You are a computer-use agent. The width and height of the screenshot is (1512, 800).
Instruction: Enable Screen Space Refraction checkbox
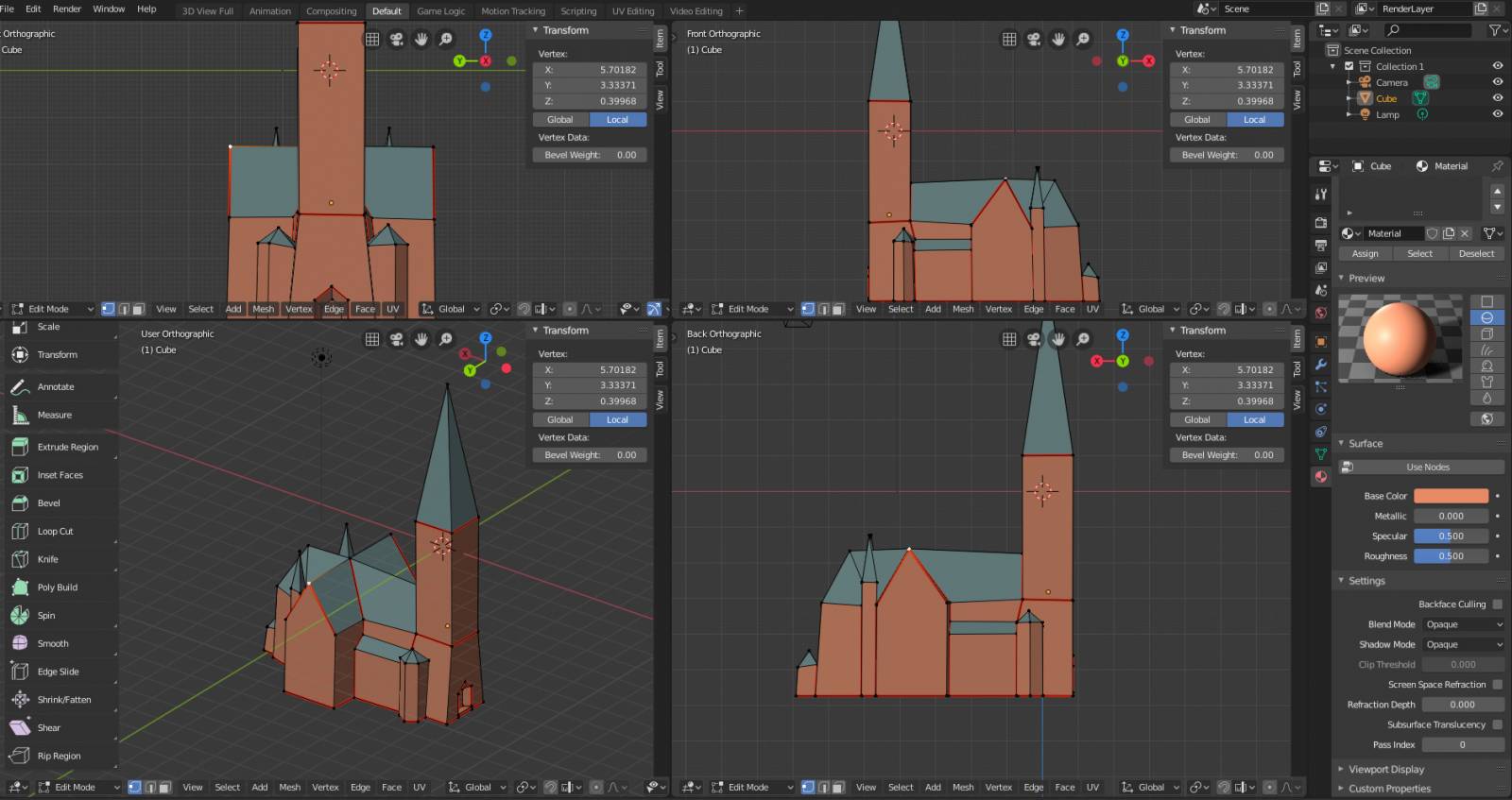(1497, 685)
